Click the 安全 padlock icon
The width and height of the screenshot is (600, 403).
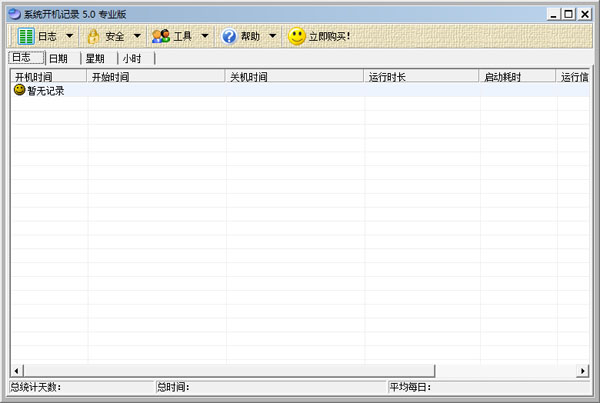pos(94,36)
